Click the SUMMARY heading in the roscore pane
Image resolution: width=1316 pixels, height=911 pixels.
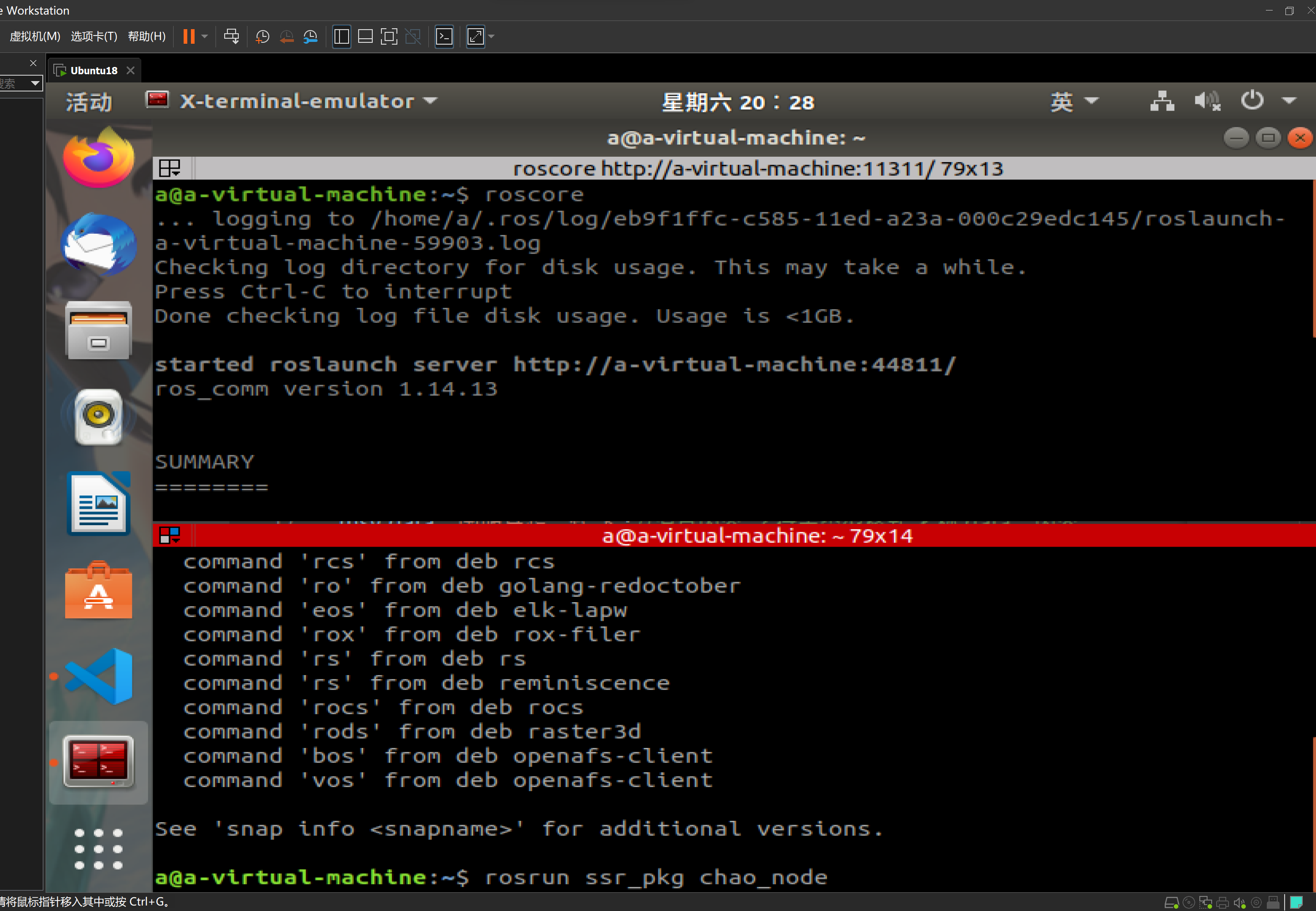(x=205, y=462)
